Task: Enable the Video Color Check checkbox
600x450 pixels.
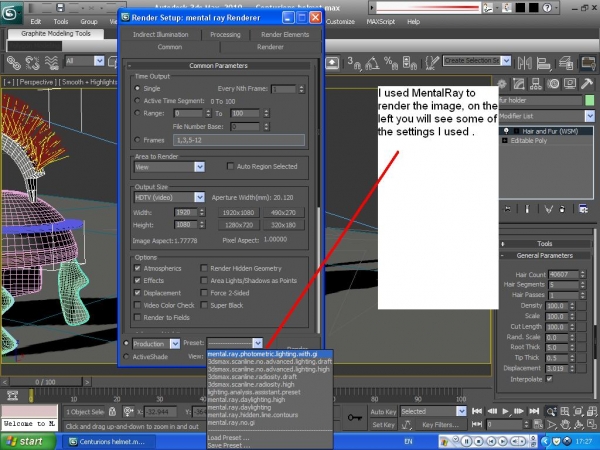Action: point(137,305)
